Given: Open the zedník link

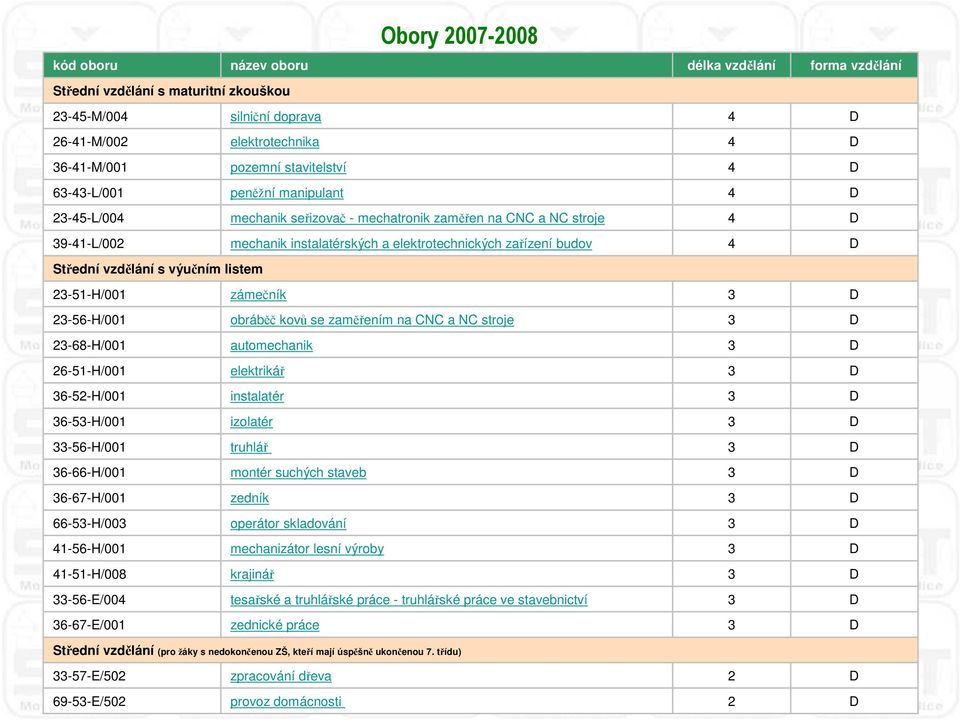Looking at the screenshot, I should 249,498.
